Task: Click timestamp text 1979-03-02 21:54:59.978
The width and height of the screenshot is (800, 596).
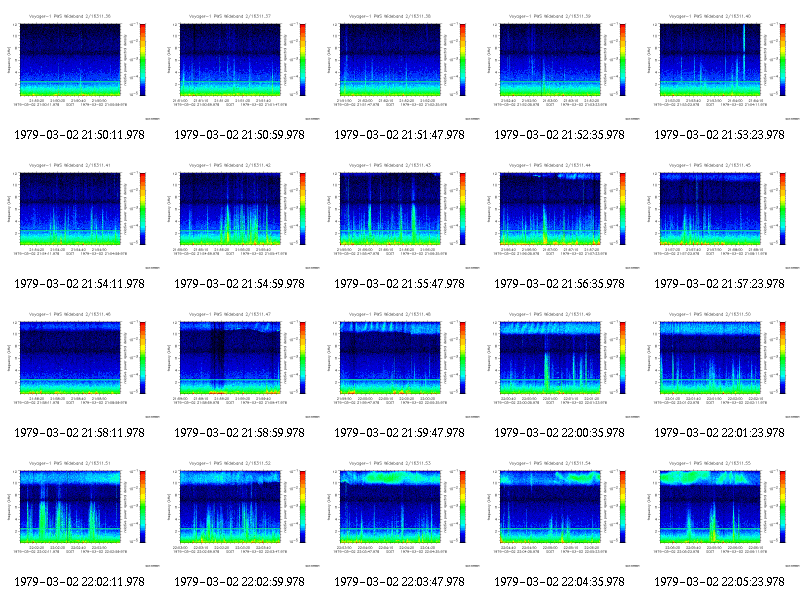Action: point(240,284)
